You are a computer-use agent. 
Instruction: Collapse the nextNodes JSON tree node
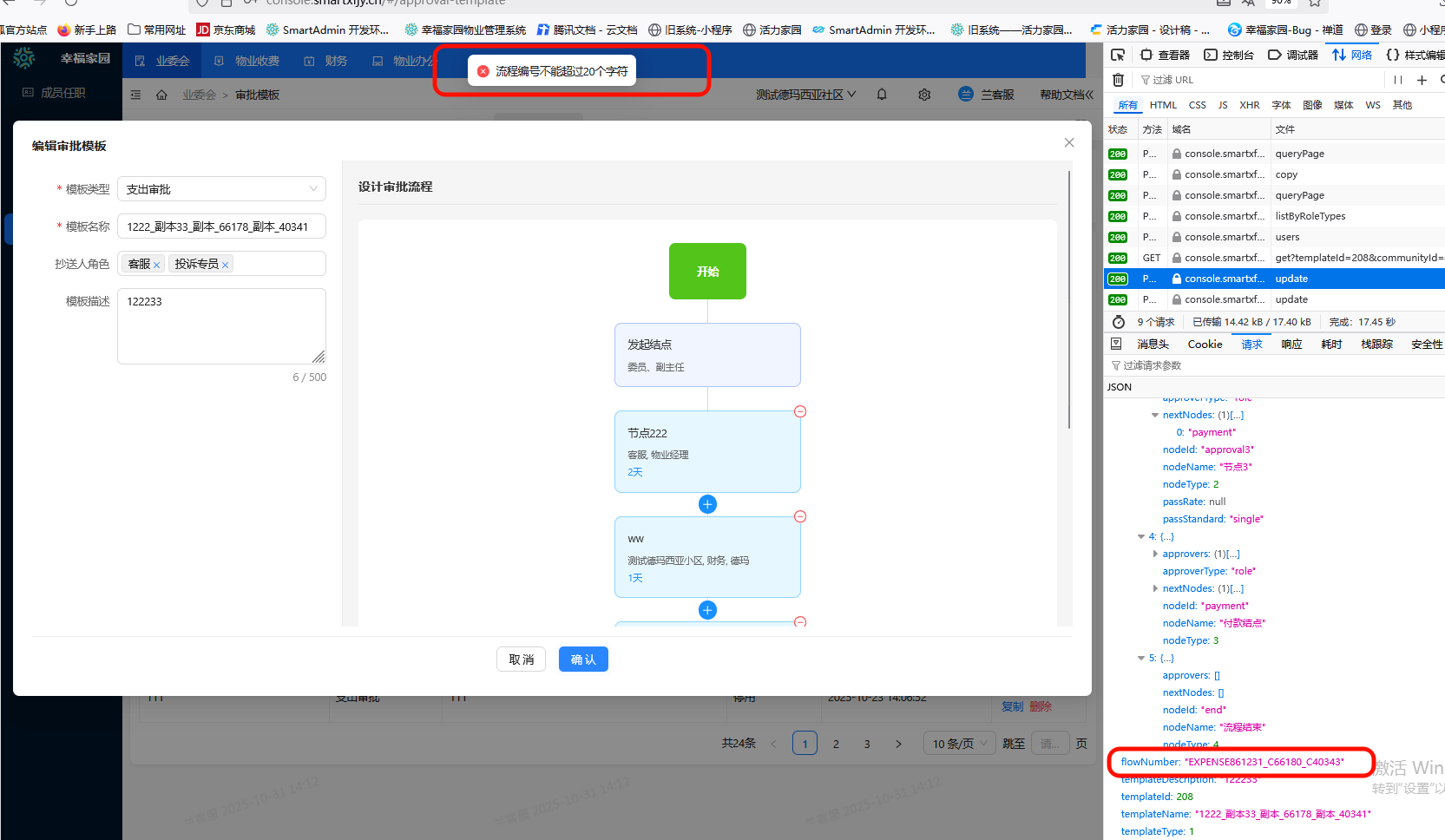coord(1155,415)
